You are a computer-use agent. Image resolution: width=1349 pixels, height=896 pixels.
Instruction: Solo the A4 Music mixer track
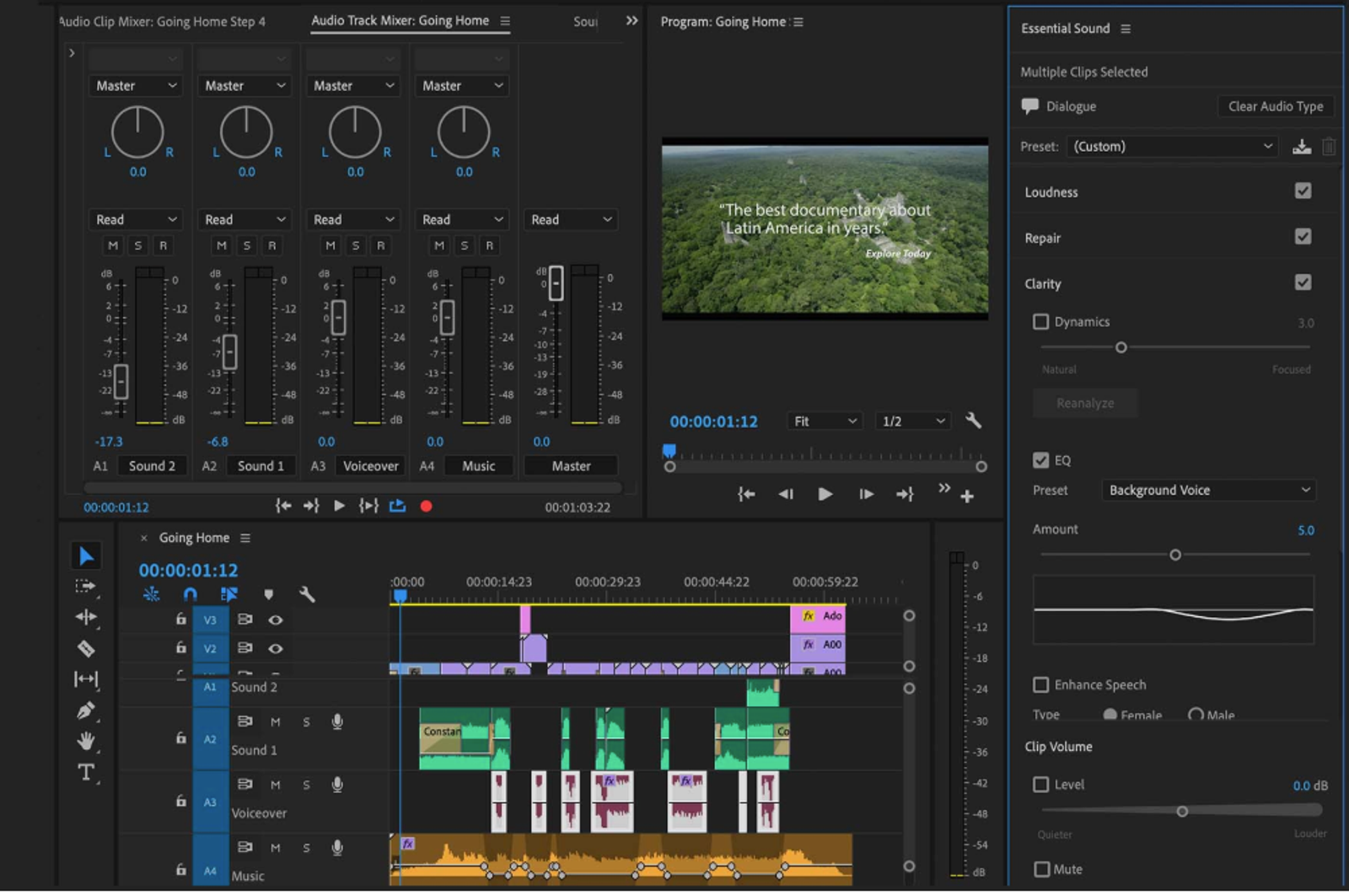pos(464,245)
